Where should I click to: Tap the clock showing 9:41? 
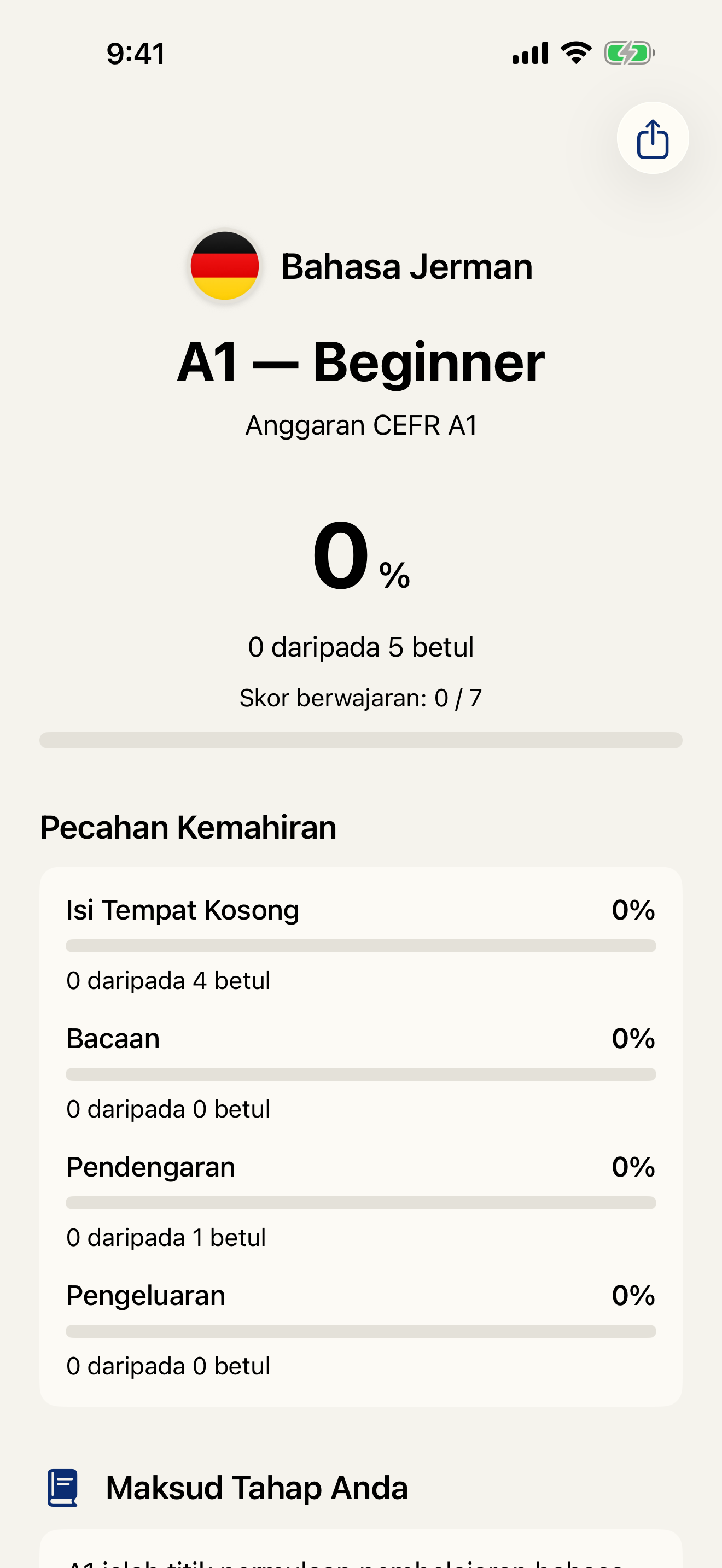coord(135,54)
